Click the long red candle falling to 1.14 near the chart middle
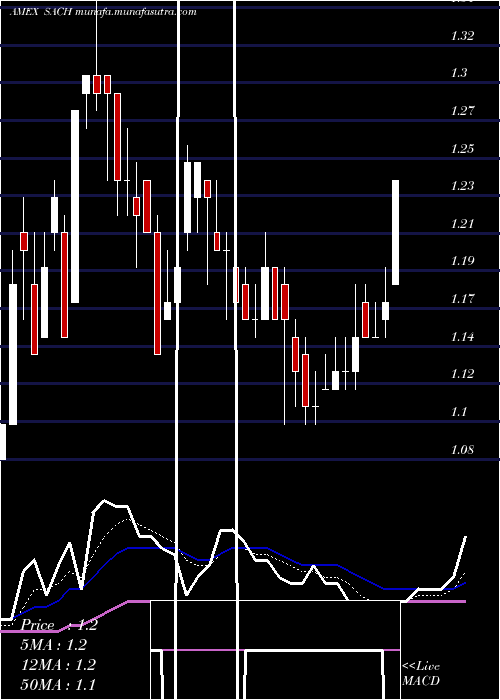 click(x=157, y=293)
